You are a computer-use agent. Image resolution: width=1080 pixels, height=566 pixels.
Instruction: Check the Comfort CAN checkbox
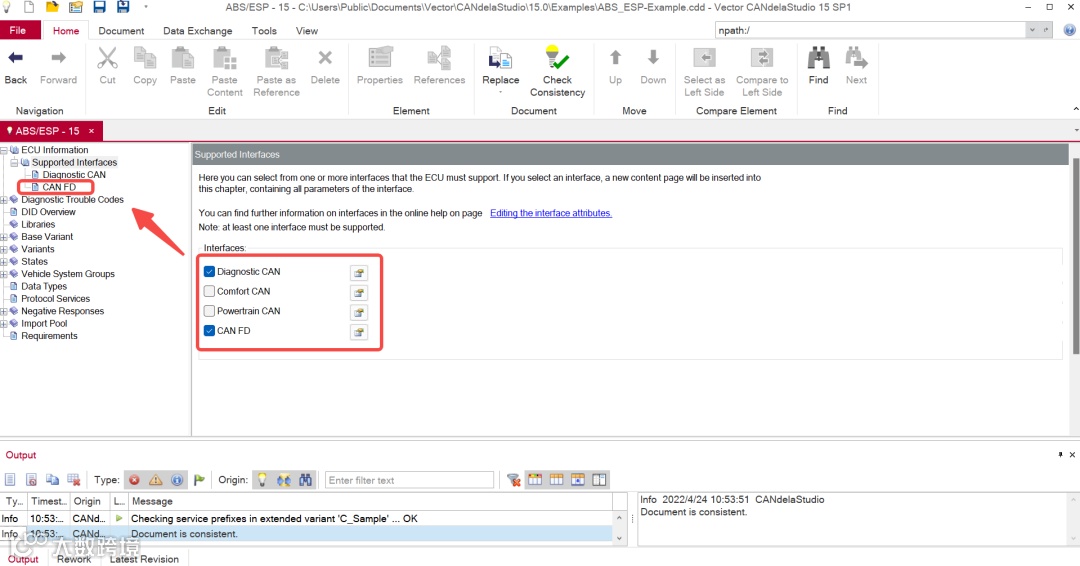pyautogui.click(x=209, y=291)
